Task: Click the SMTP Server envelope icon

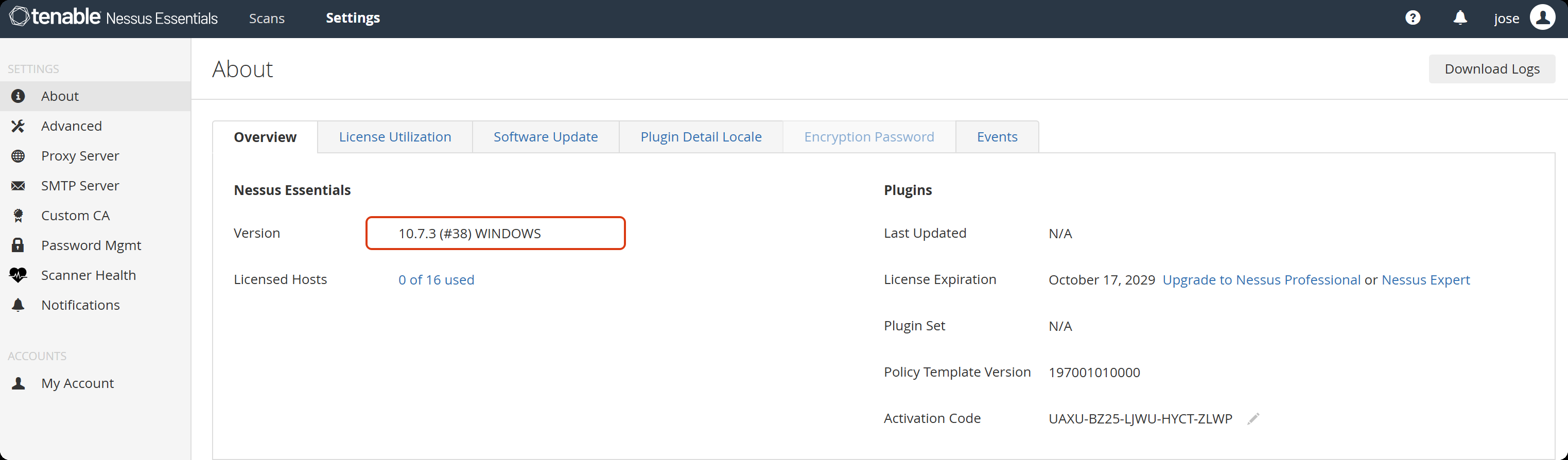Action: coord(18,186)
